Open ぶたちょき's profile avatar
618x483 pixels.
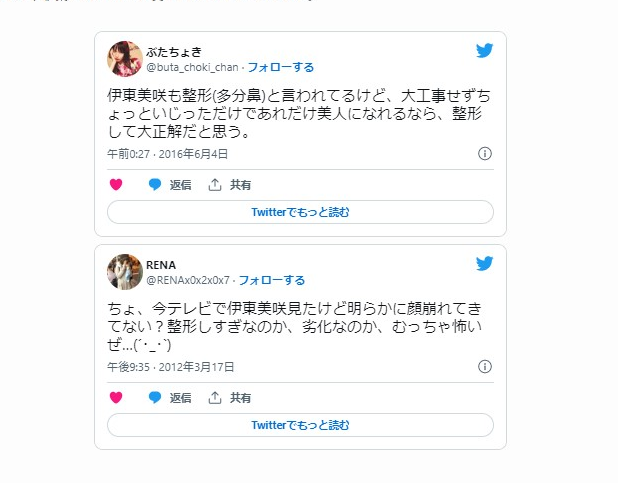tap(125, 59)
